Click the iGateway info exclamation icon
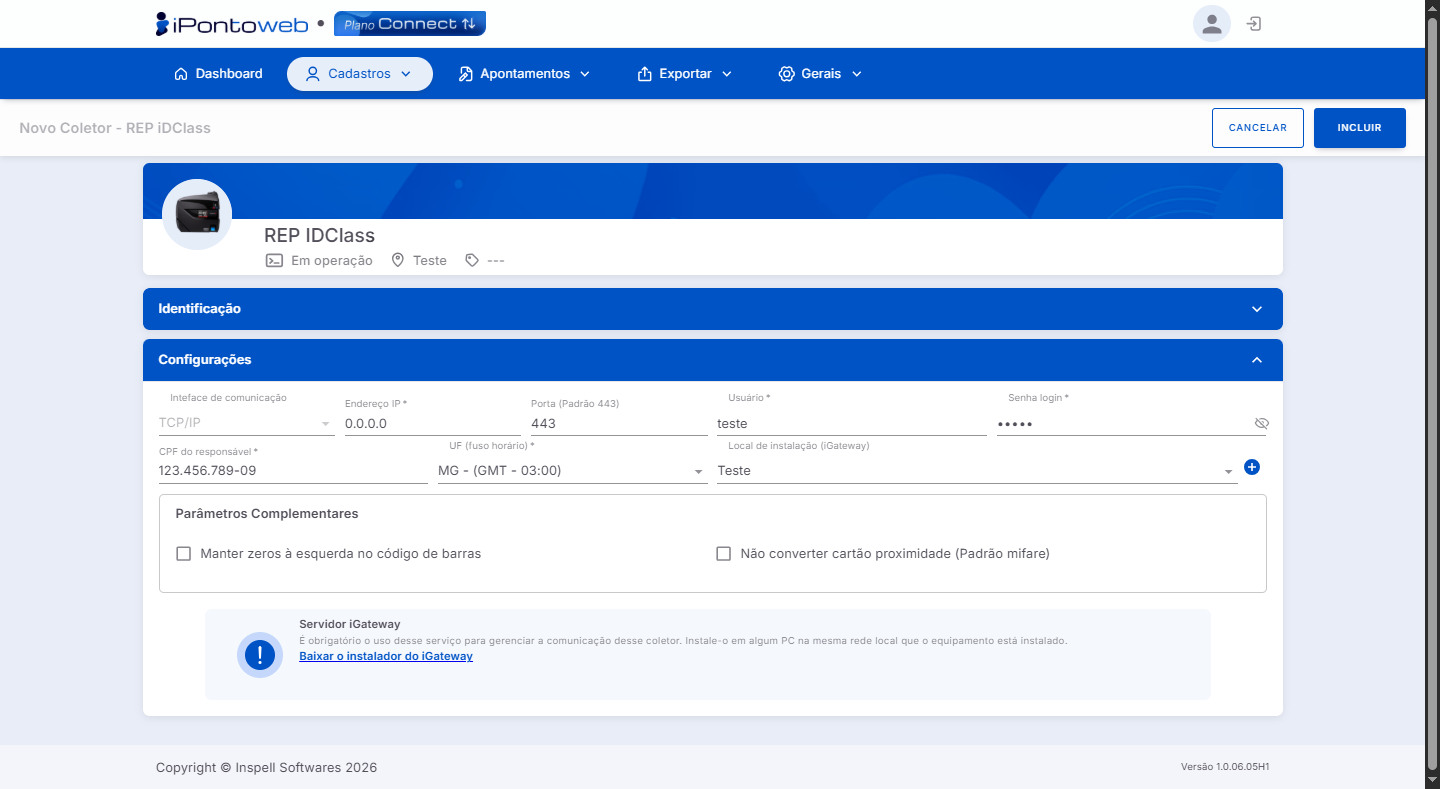The image size is (1440, 789). (x=260, y=655)
